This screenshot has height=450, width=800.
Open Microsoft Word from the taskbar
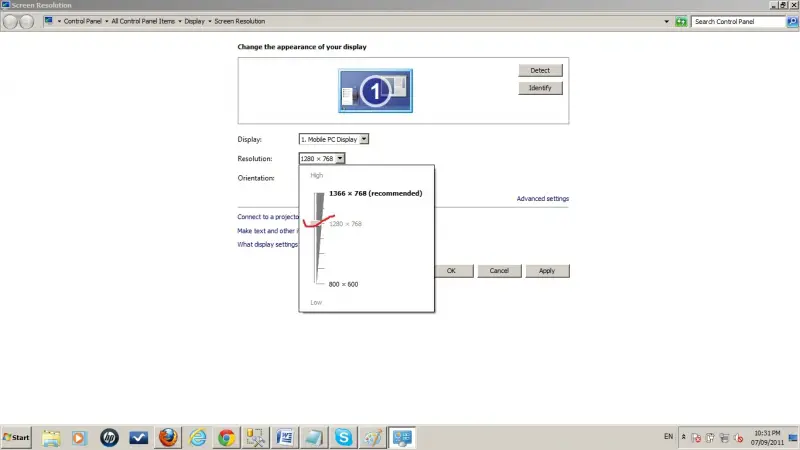(x=285, y=438)
